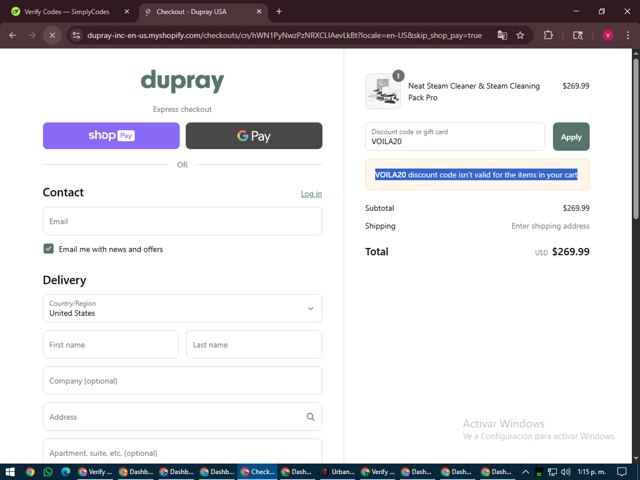Open the Google Translate page icon
Image resolution: width=640 pixels, height=480 pixels.
502,36
